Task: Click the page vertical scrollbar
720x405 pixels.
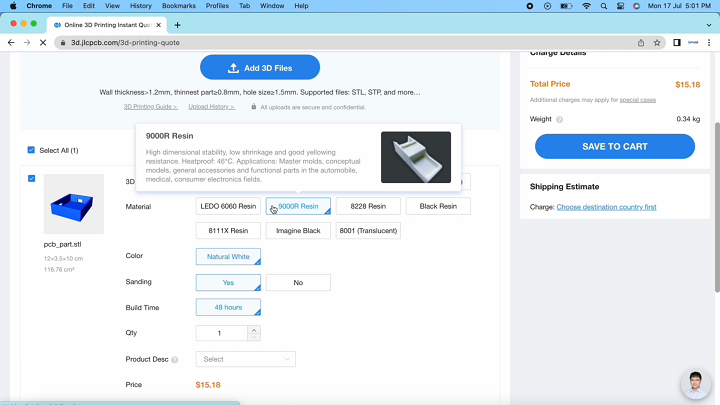Action: (x=717, y=207)
